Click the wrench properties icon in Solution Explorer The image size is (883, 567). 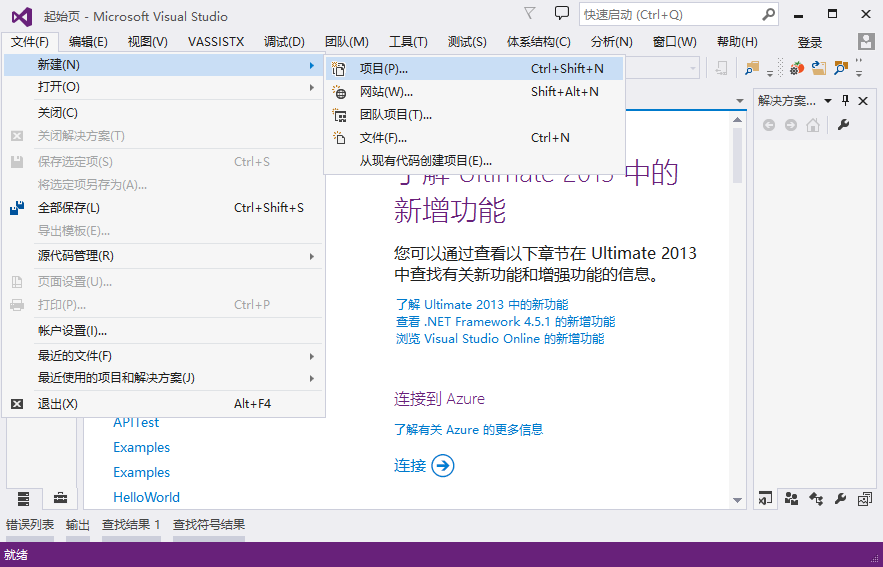[843, 125]
